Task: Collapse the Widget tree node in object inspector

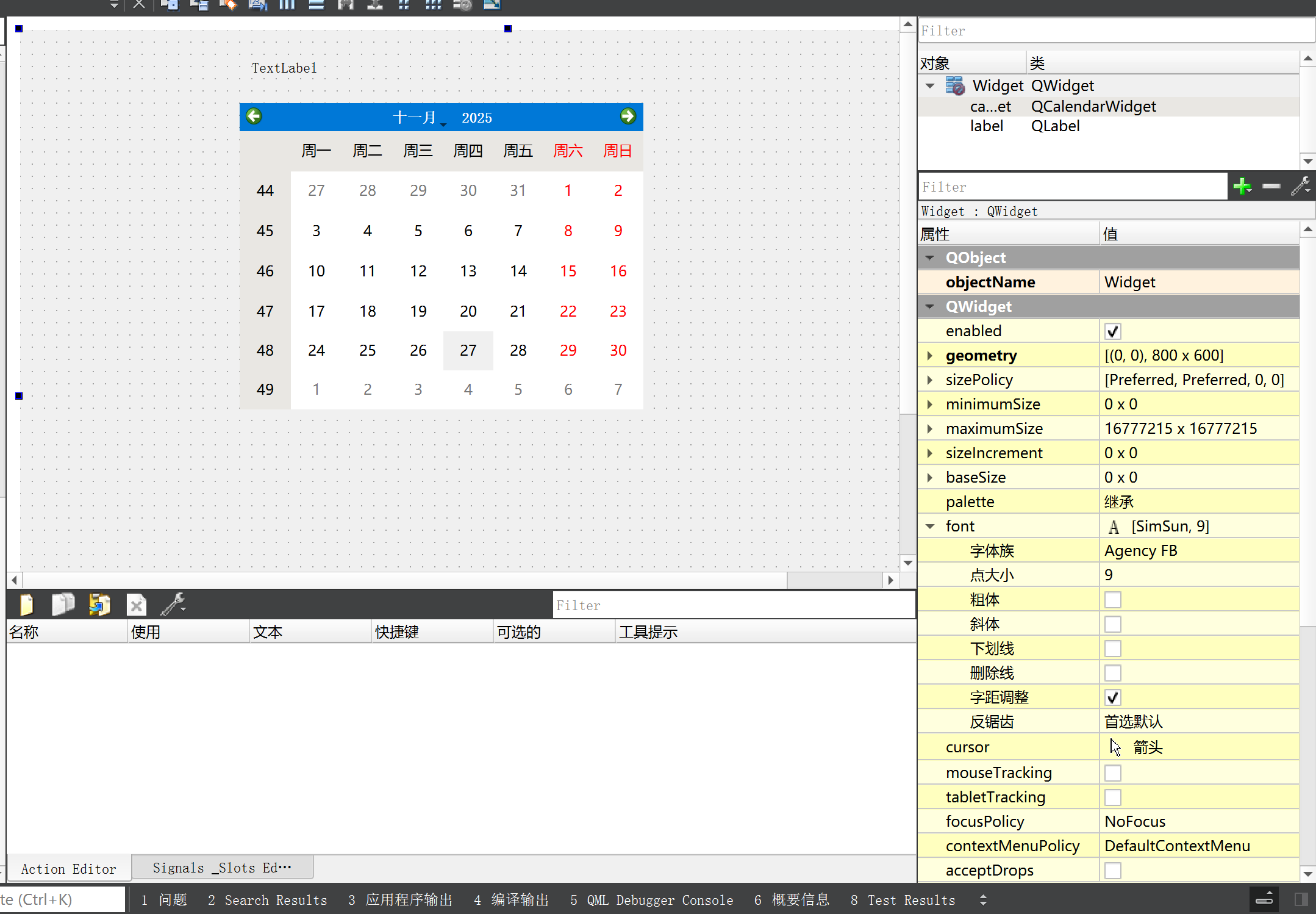Action: click(929, 86)
